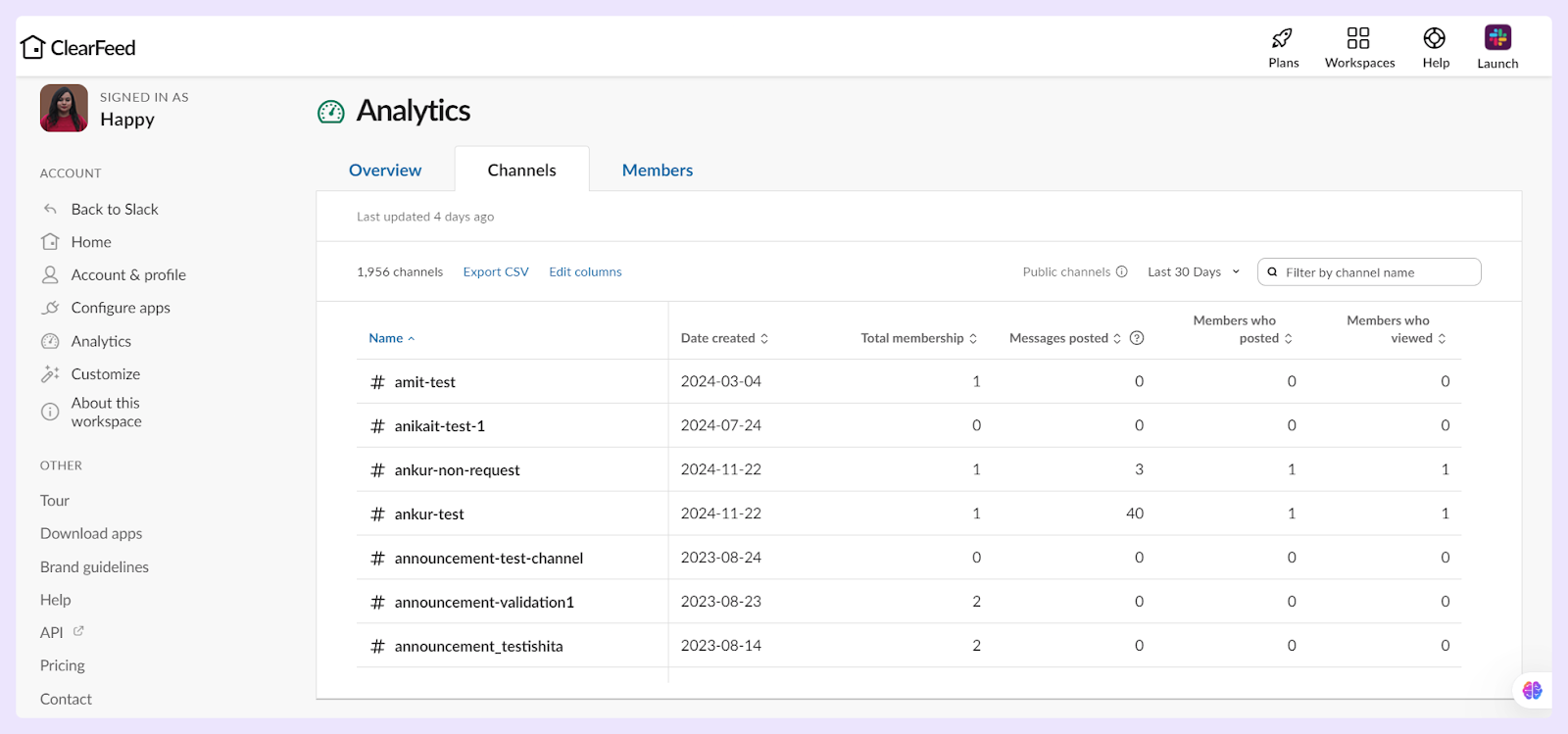Open the Pricing link
This screenshot has height=734, width=1568.
tap(63, 665)
